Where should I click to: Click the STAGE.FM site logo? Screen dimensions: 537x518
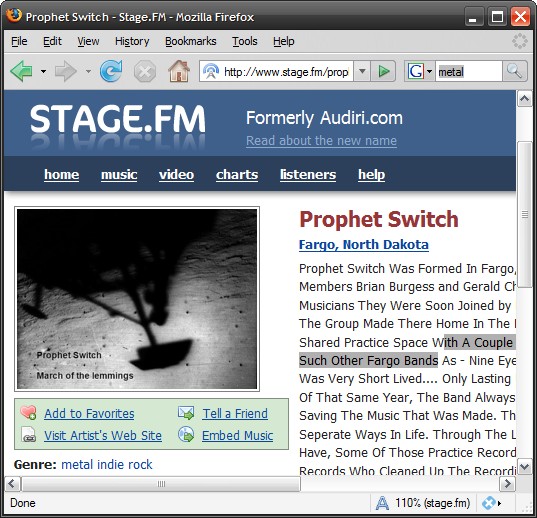[x=118, y=119]
